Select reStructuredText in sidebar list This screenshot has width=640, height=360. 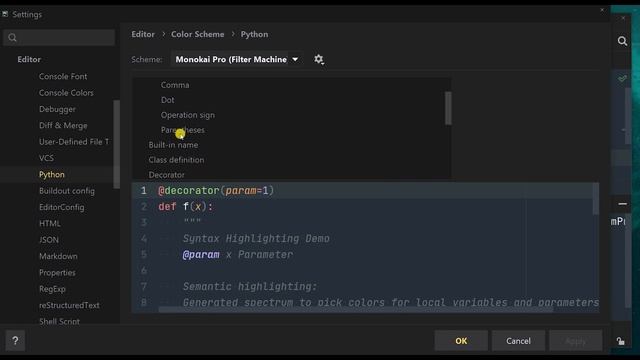pos(69,305)
